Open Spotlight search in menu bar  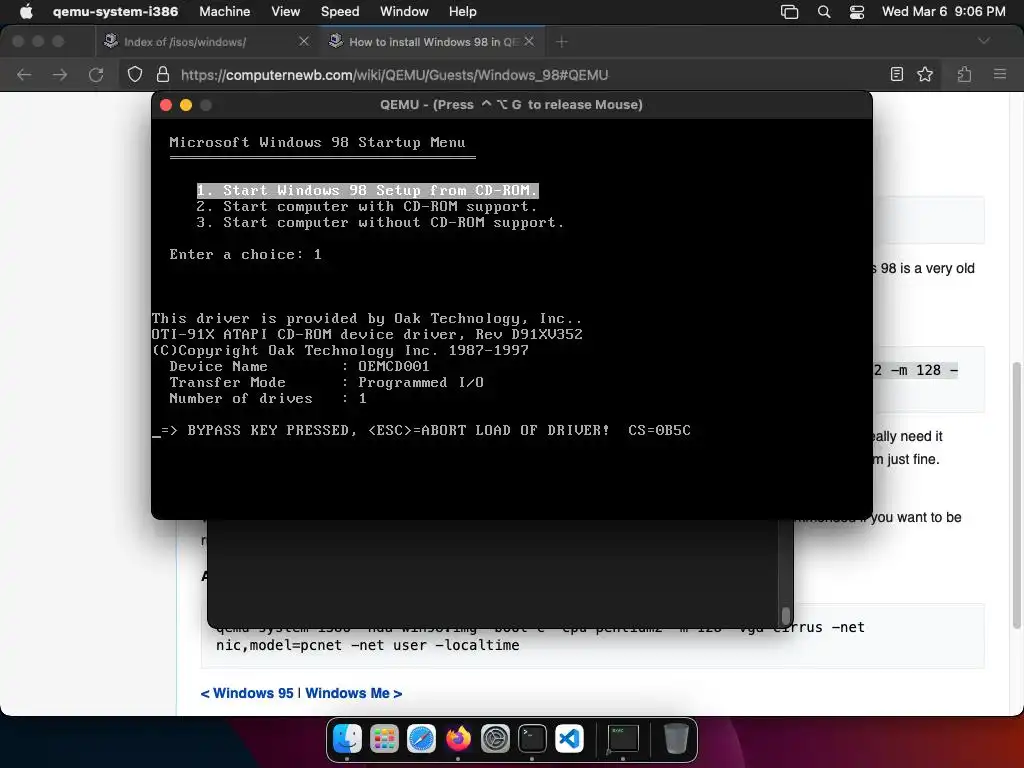click(x=824, y=12)
